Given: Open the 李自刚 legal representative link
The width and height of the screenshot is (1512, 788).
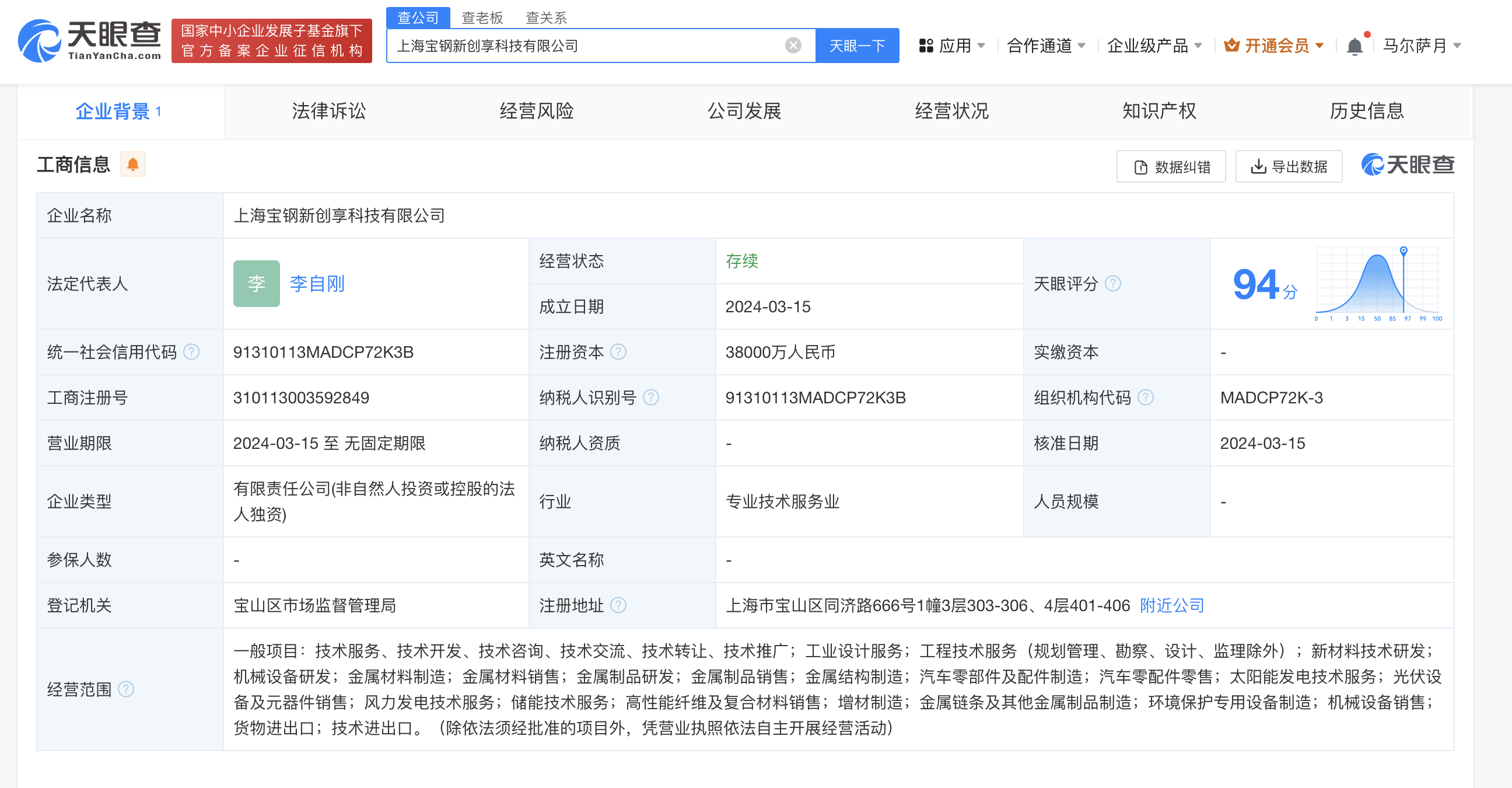Looking at the screenshot, I should tap(317, 284).
